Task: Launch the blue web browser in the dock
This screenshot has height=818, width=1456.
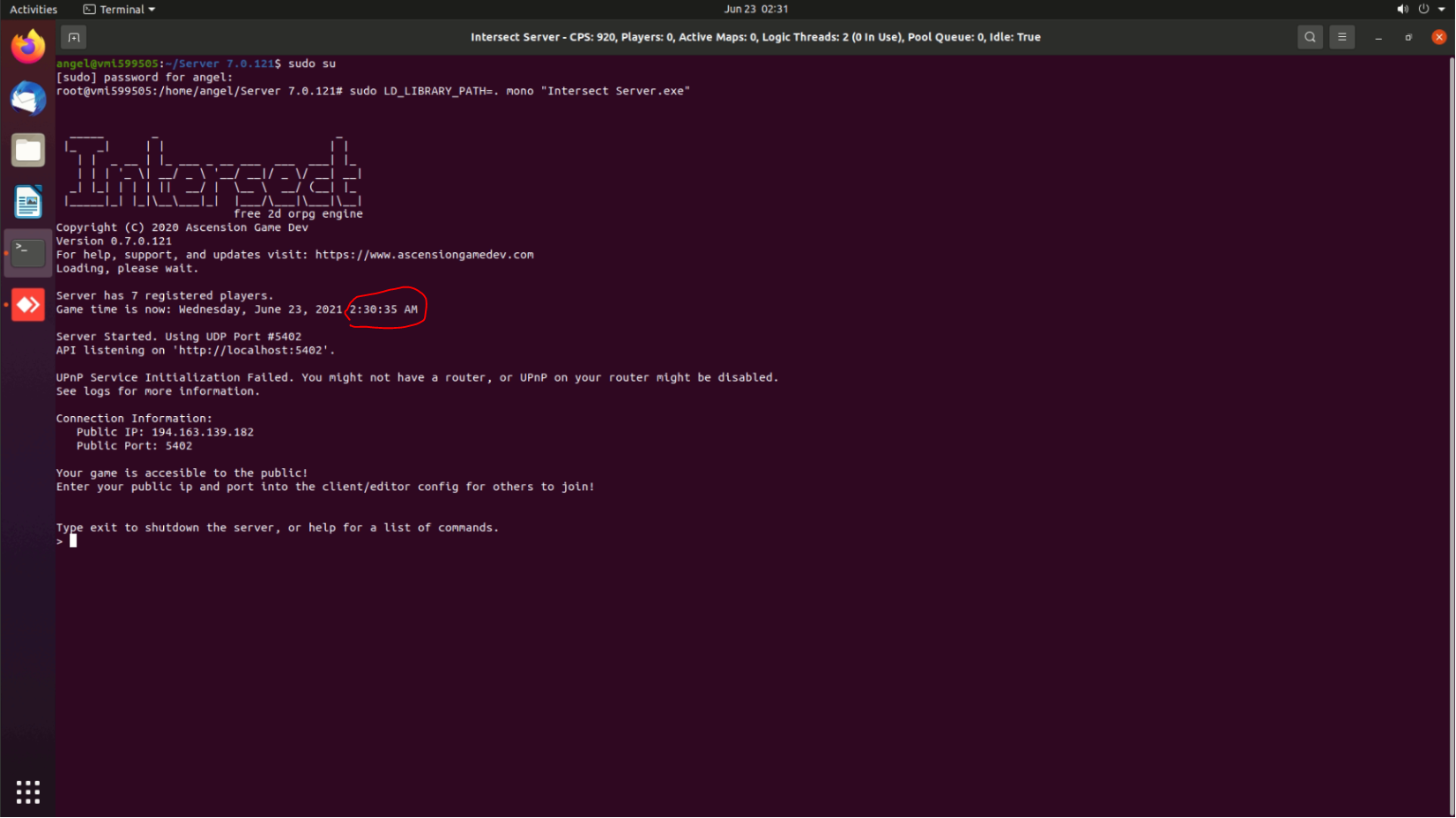Action: (27, 99)
